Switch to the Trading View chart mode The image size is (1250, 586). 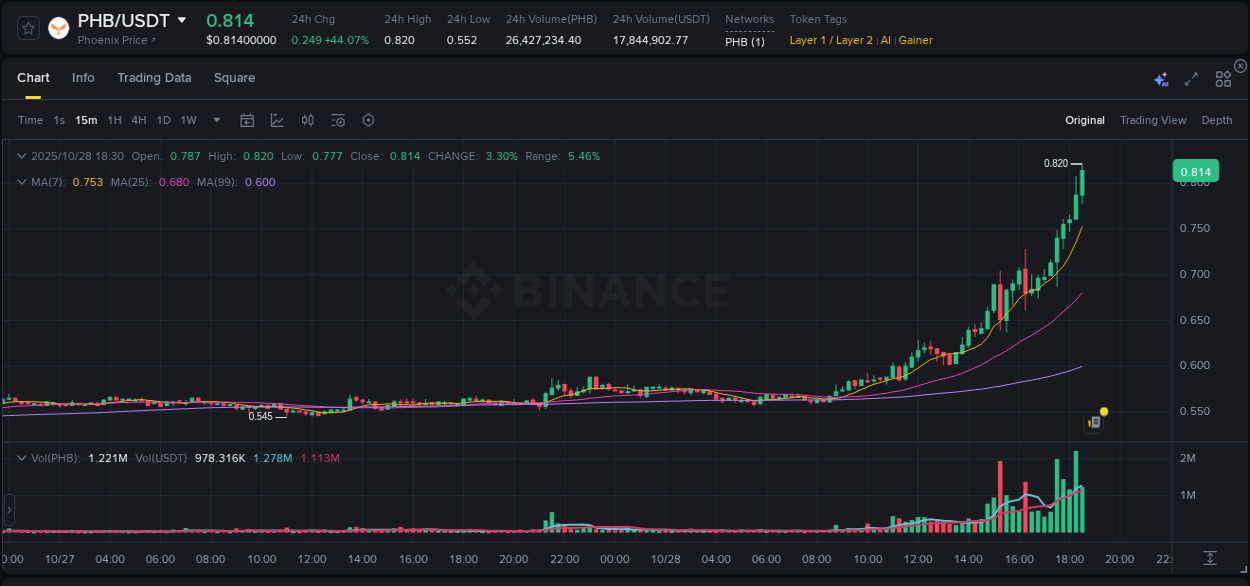pos(1153,120)
